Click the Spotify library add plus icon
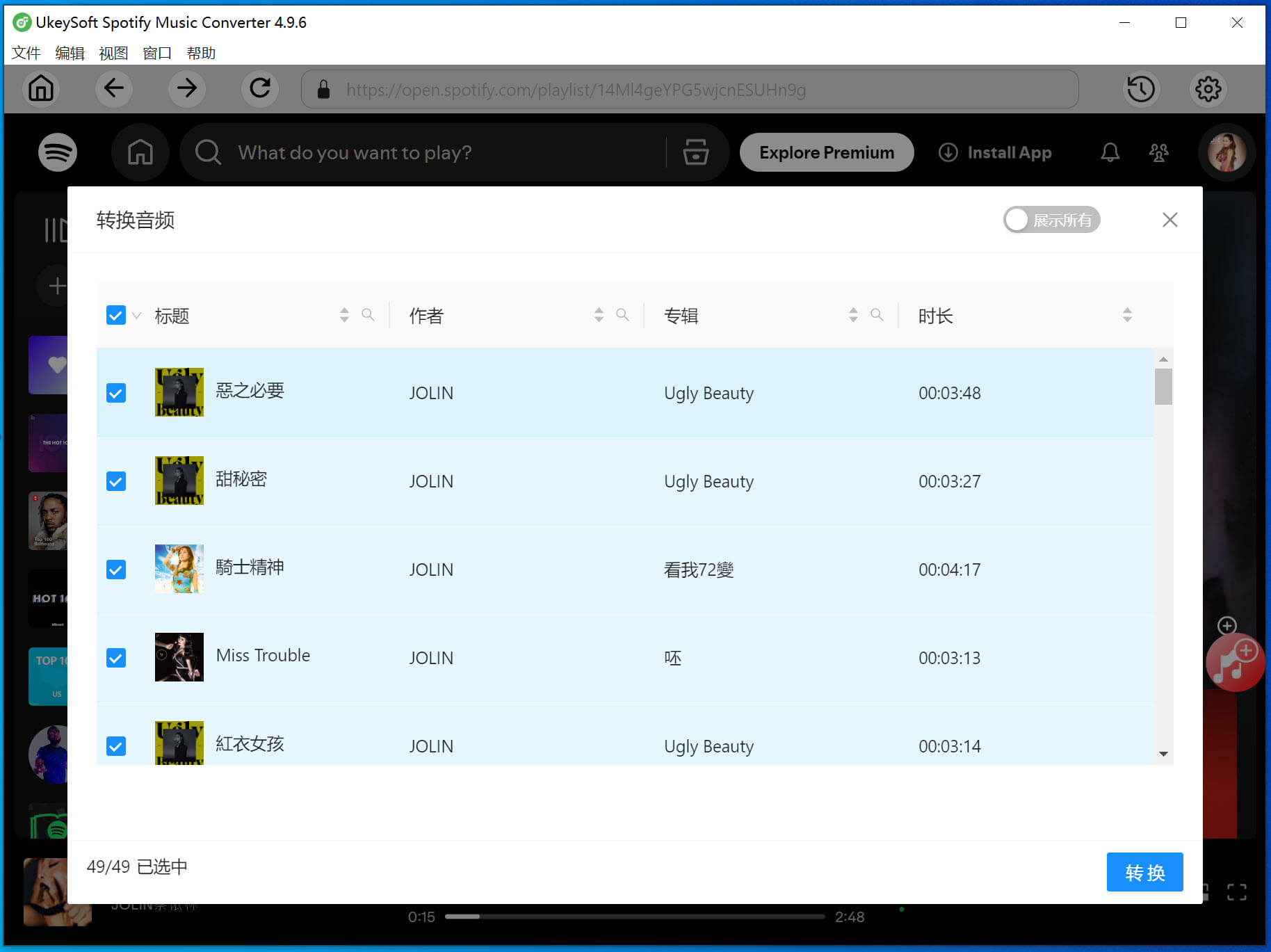This screenshot has width=1271, height=952. pos(56,285)
